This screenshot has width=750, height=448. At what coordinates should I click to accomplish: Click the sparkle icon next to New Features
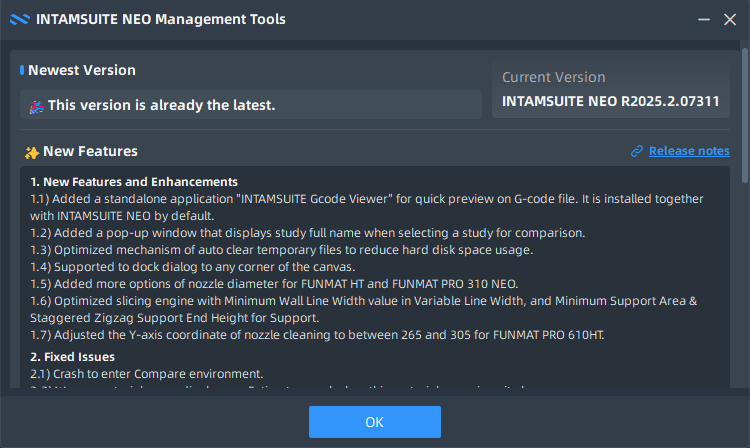(x=32, y=153)
